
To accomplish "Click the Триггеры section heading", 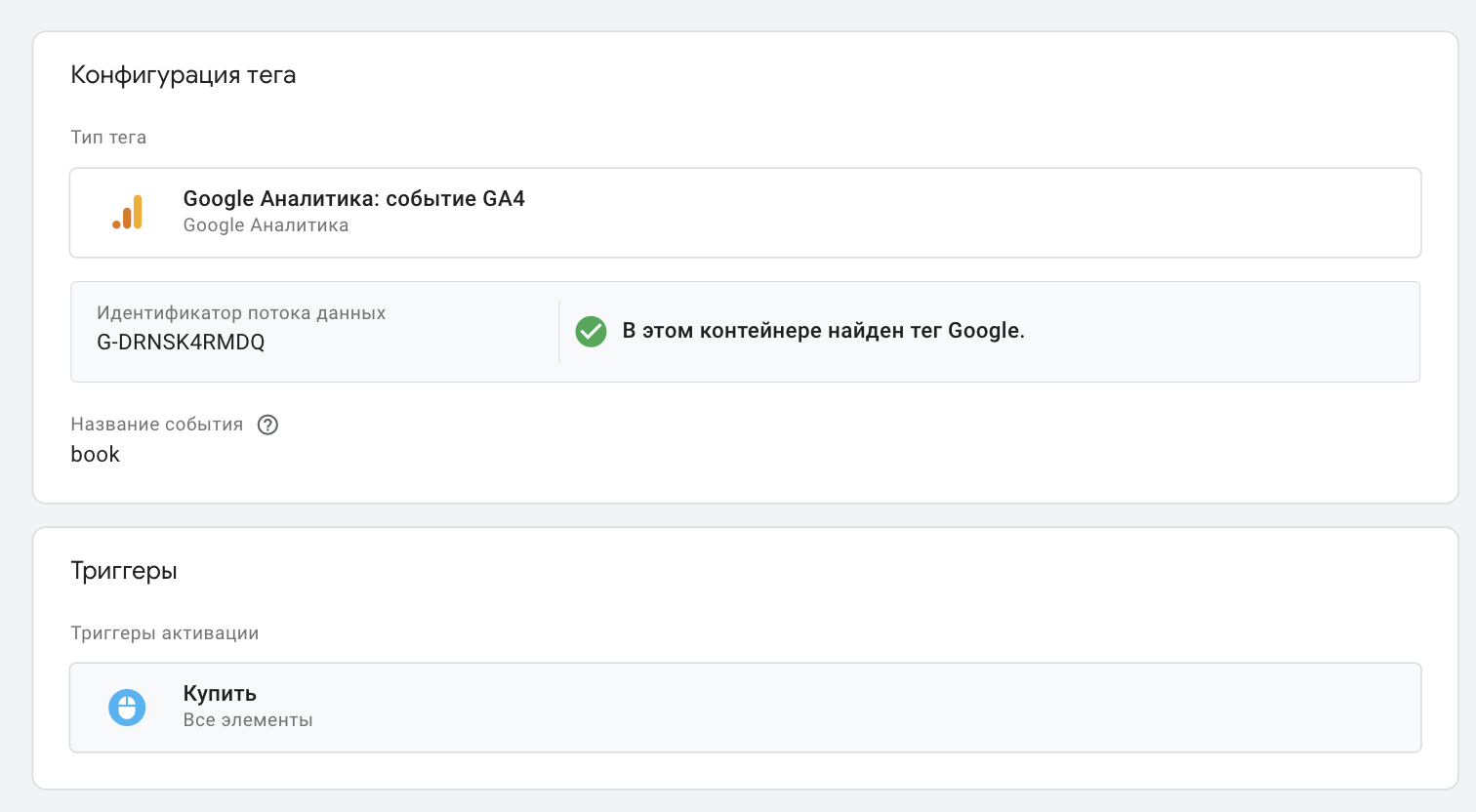I will [124, 571].
